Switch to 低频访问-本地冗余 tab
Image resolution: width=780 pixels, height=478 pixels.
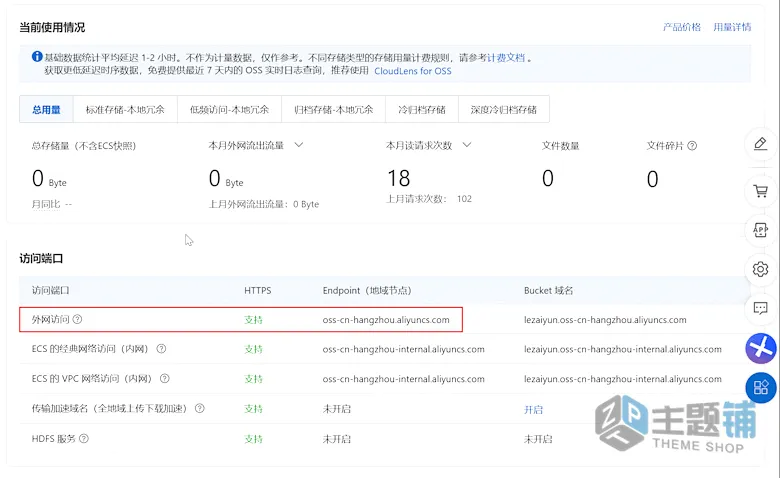(229, 109)
